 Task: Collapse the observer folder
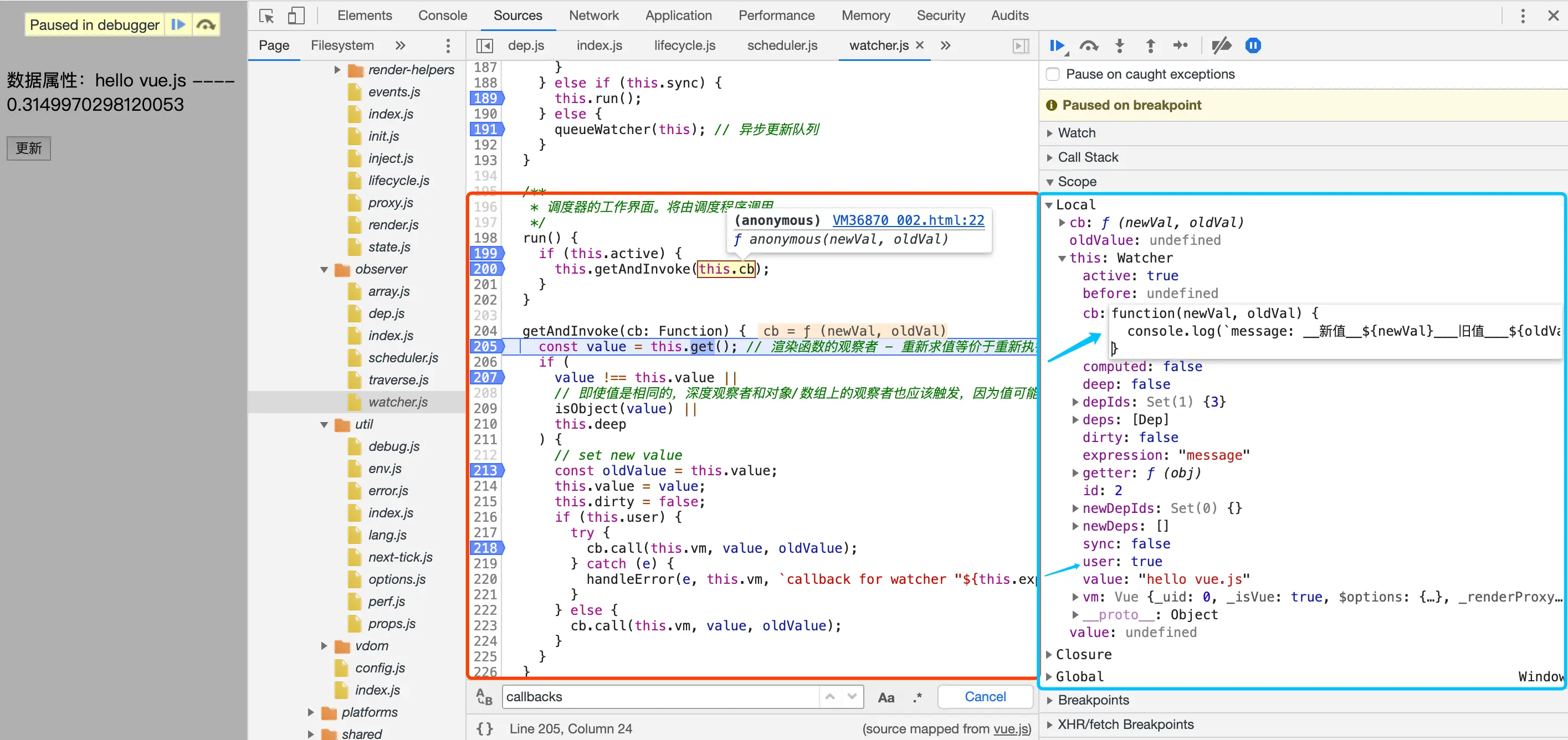tap(325, 270)
